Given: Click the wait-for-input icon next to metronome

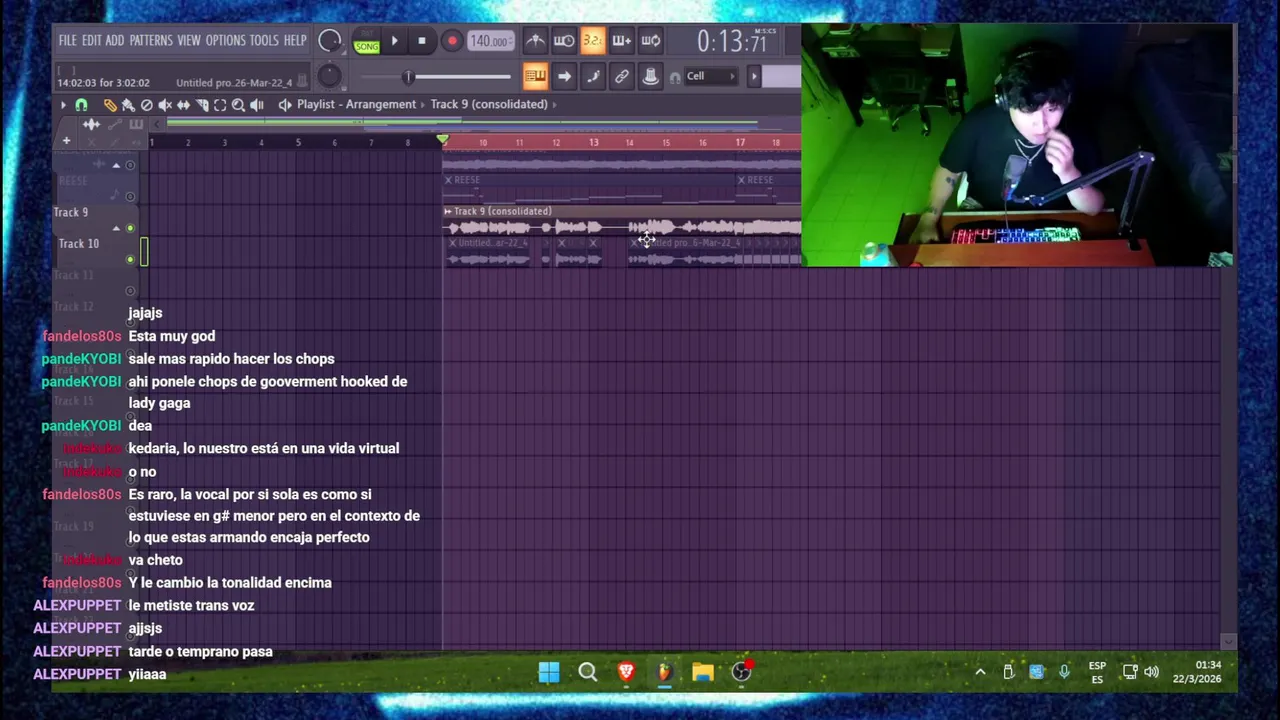Looking at the screenshot, I should coord(564,41).
